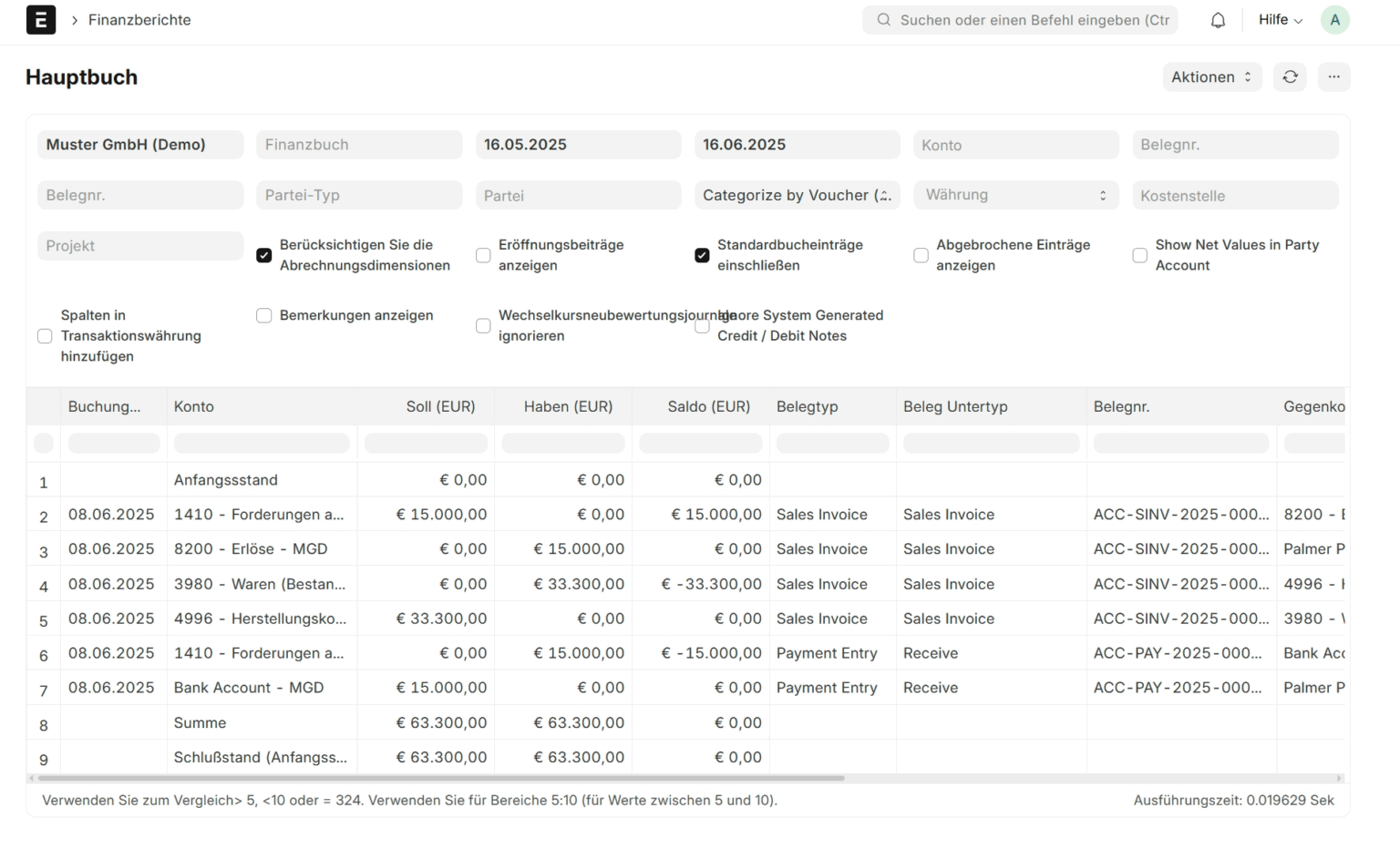This screenshot has width=1400, height=849.
Task: Open the notifications bell
Action: [x=1218, y=20]
